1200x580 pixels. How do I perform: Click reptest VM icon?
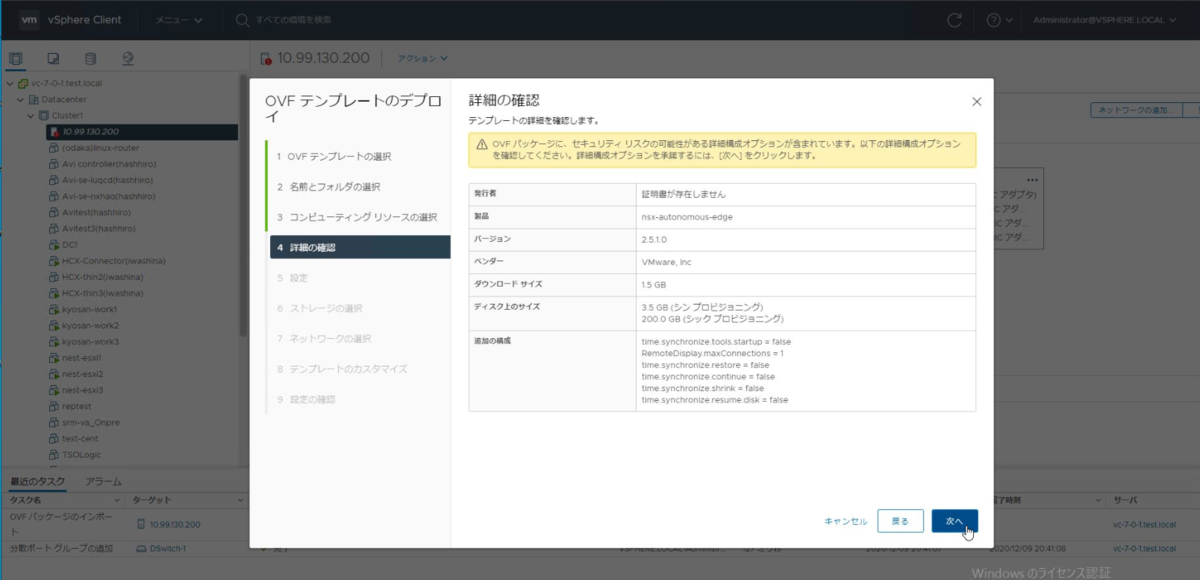(x=54, y=406)
